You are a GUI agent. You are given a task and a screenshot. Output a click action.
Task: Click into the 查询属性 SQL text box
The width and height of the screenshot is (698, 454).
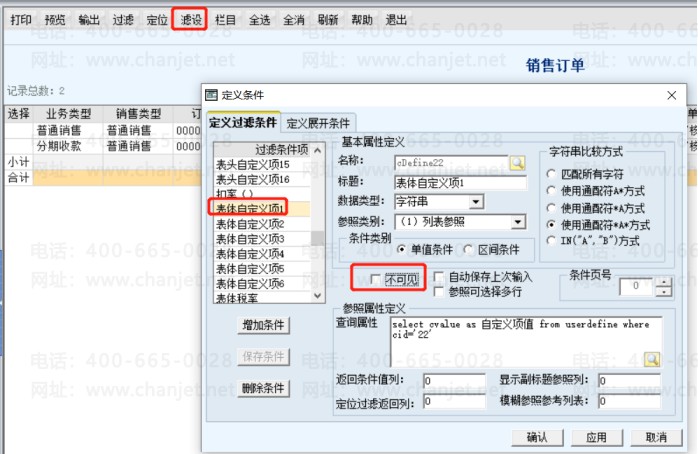point(526,342)
